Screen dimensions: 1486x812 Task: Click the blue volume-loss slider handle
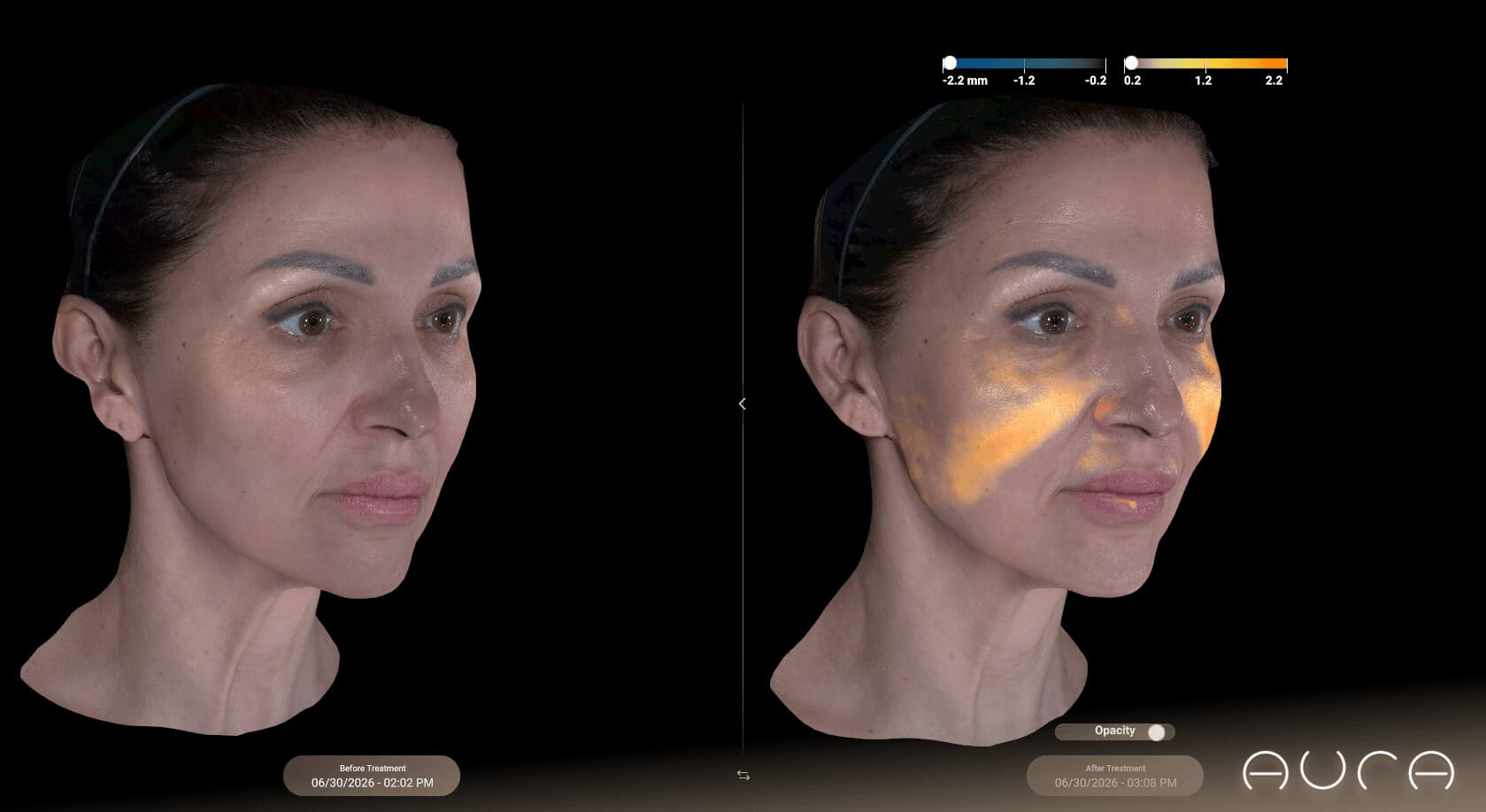pos(950,63)
